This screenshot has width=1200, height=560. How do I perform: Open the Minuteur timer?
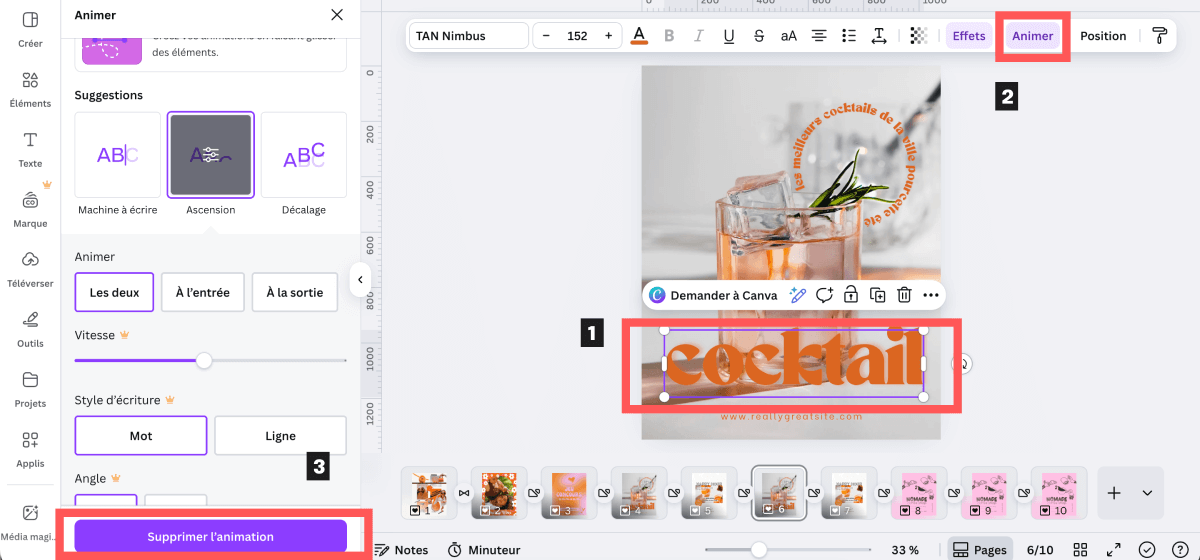(484, 550)
